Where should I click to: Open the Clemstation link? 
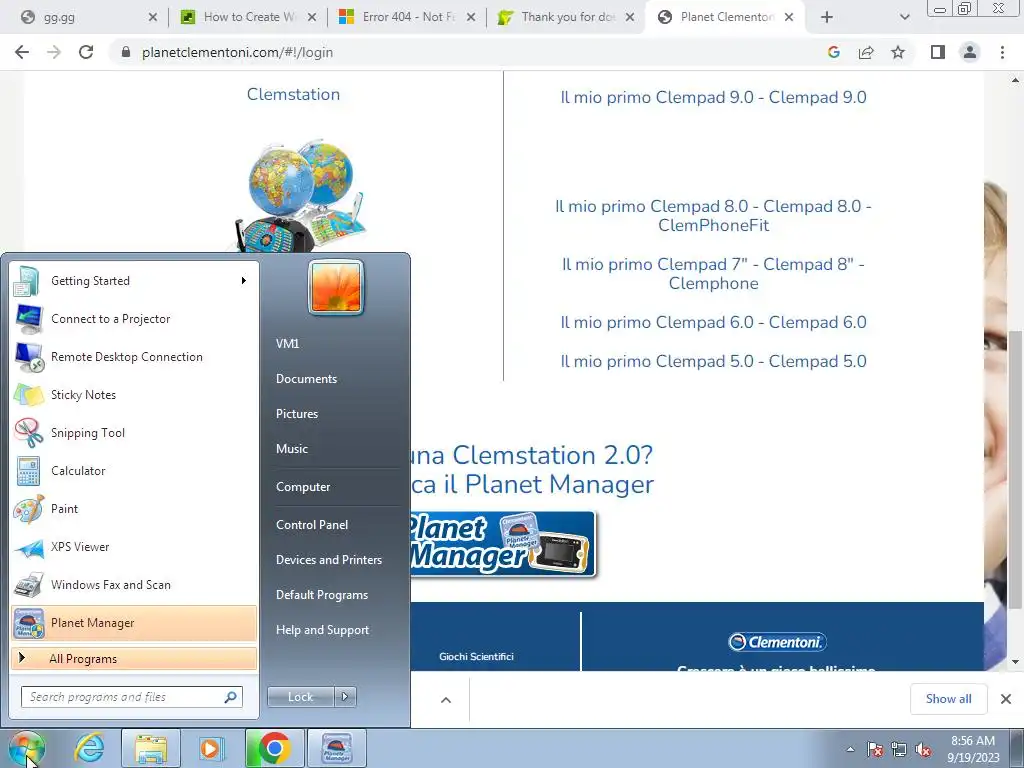coord(293,94)
